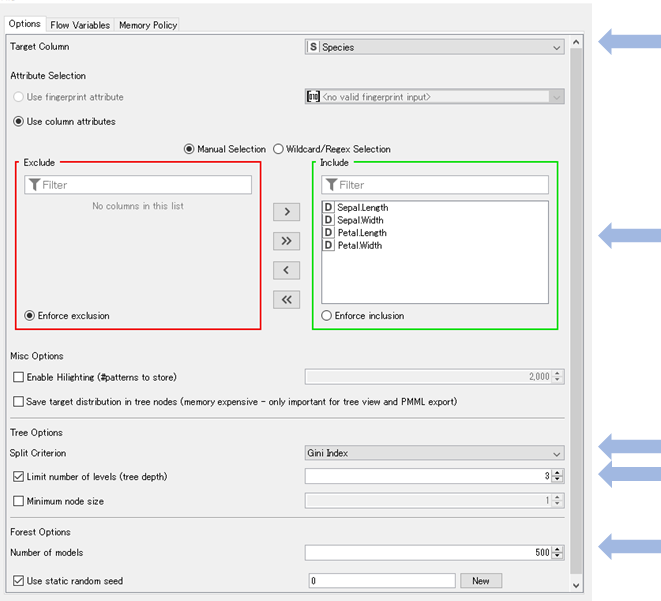Click the vertical scrollbar thumb
661x601 pixels.
click(576, 311)
